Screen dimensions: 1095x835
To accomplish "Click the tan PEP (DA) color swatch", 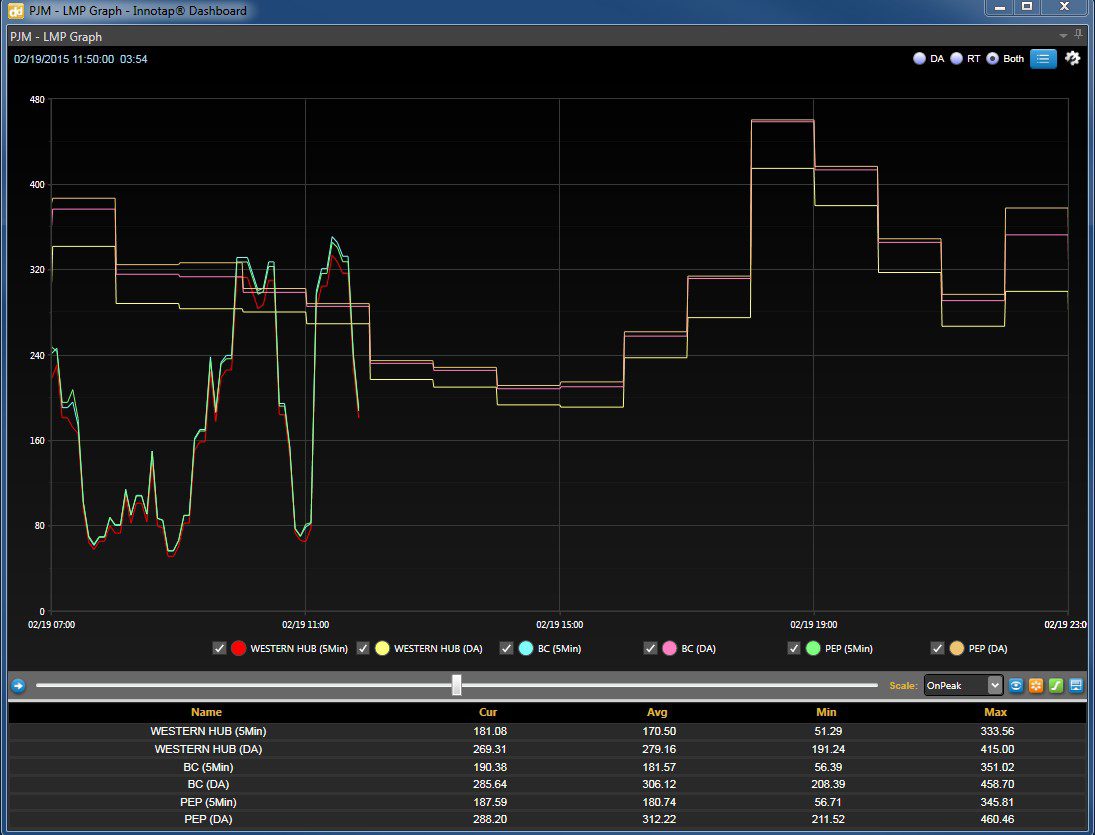I will [x=957, y=648].
